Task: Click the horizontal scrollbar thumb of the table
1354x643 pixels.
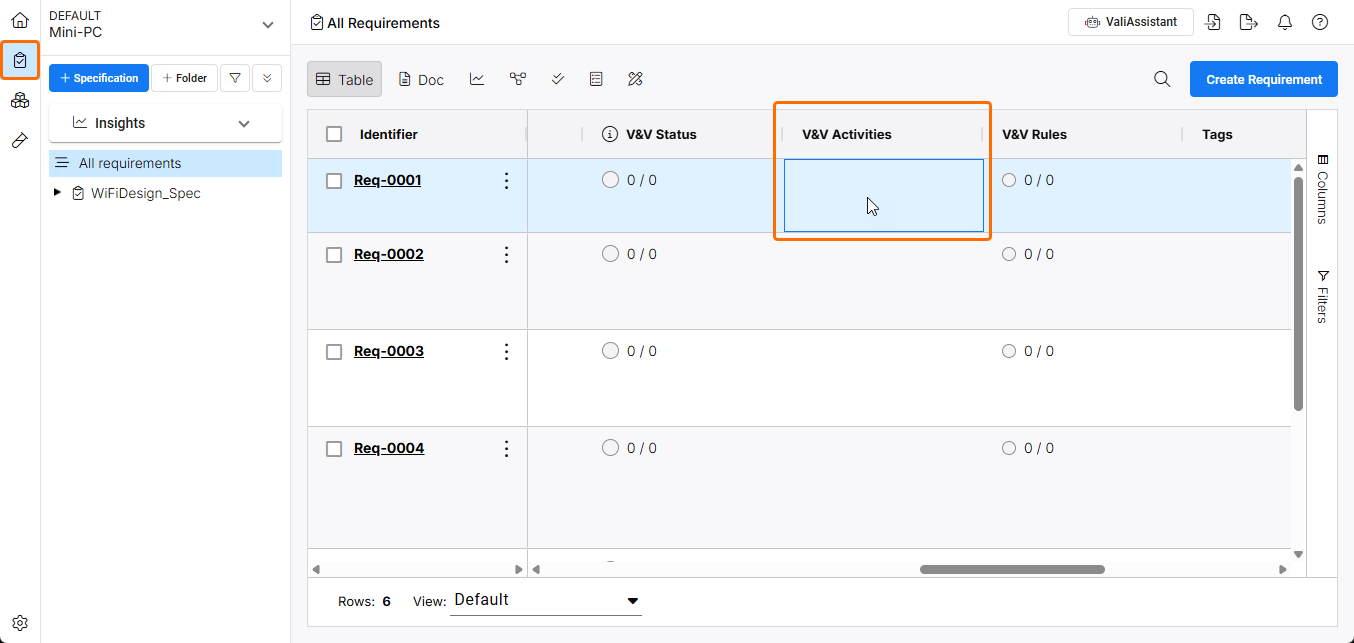Action: pyautogui.click(x=1012, y=569)
